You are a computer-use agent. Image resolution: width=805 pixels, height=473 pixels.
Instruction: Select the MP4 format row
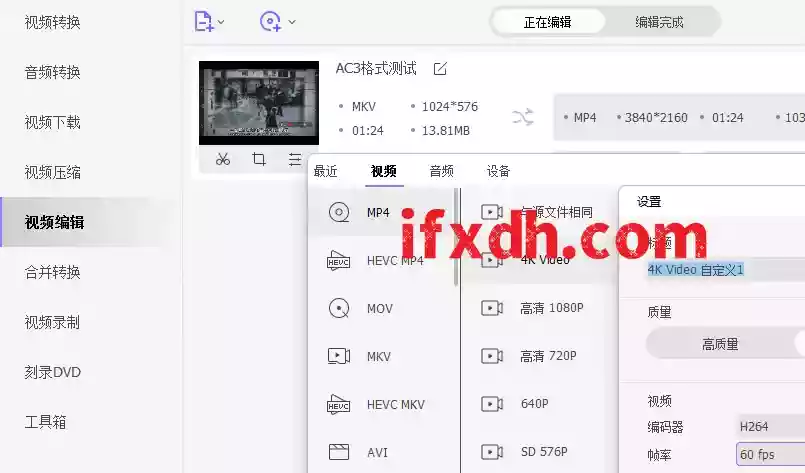coord(381,212)
